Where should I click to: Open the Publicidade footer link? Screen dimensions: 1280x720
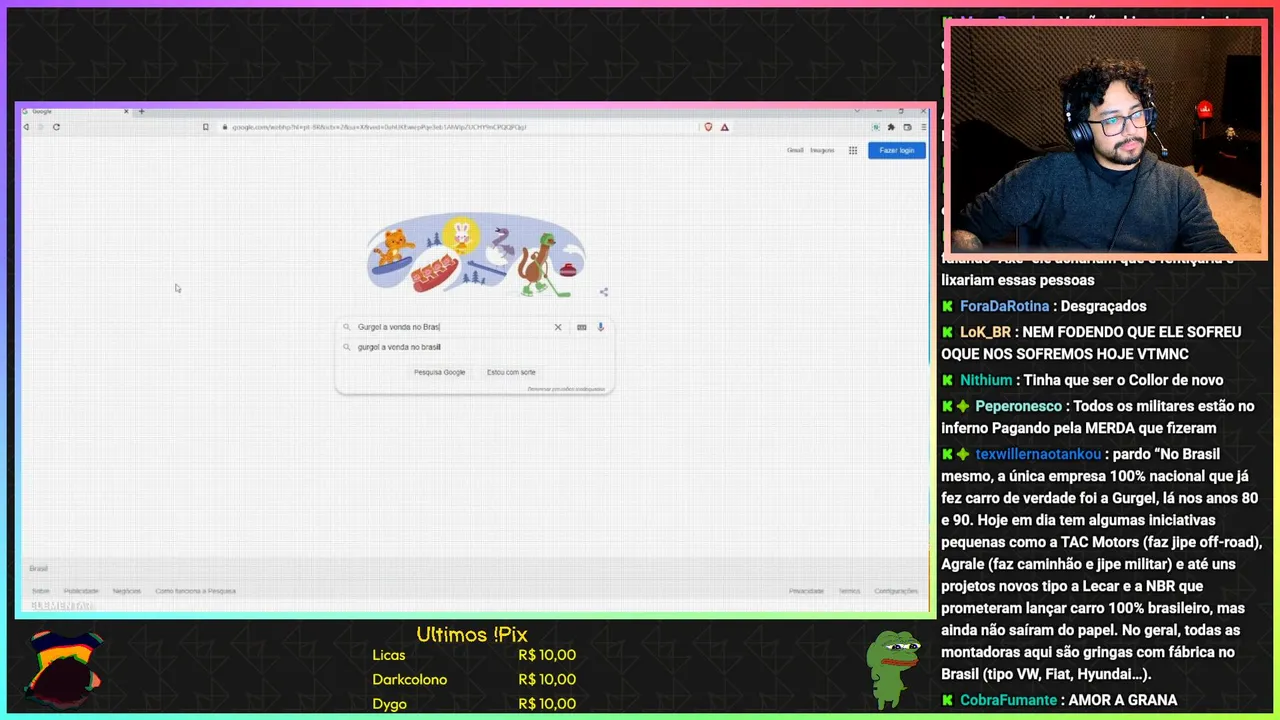pyautogui.click(x=81, y=591)
